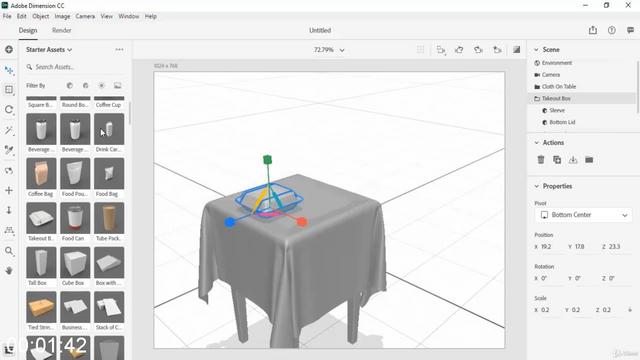Group selection with the folder action
This screenshot has height=360, width=640.
589,160
